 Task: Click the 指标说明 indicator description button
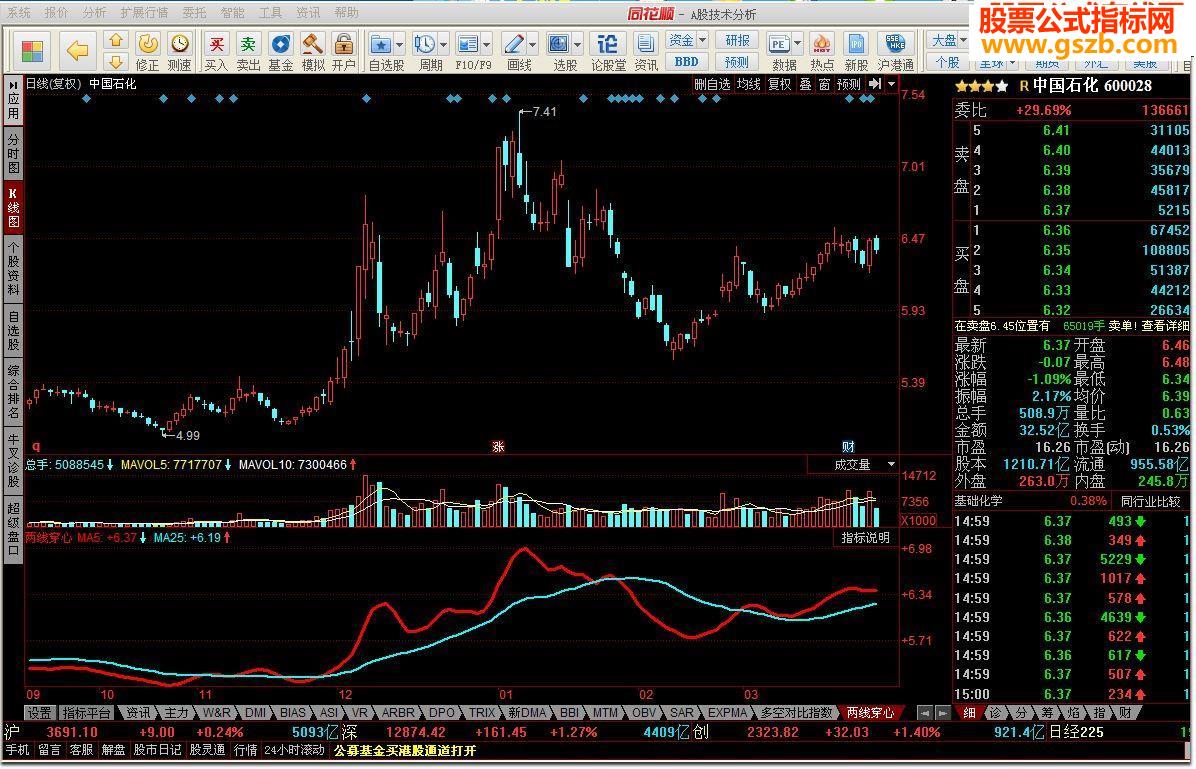(x=866, y=538)
